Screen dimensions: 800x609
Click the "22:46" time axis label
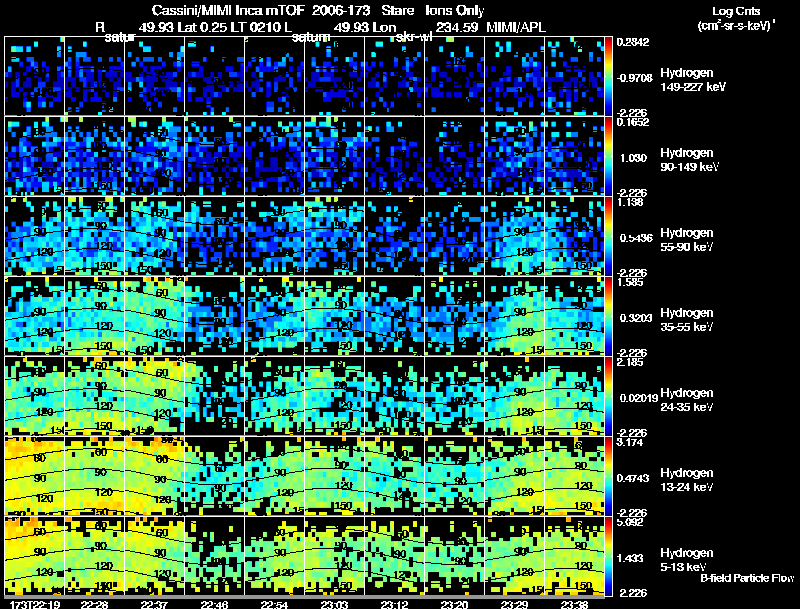[x=214, y=604]
